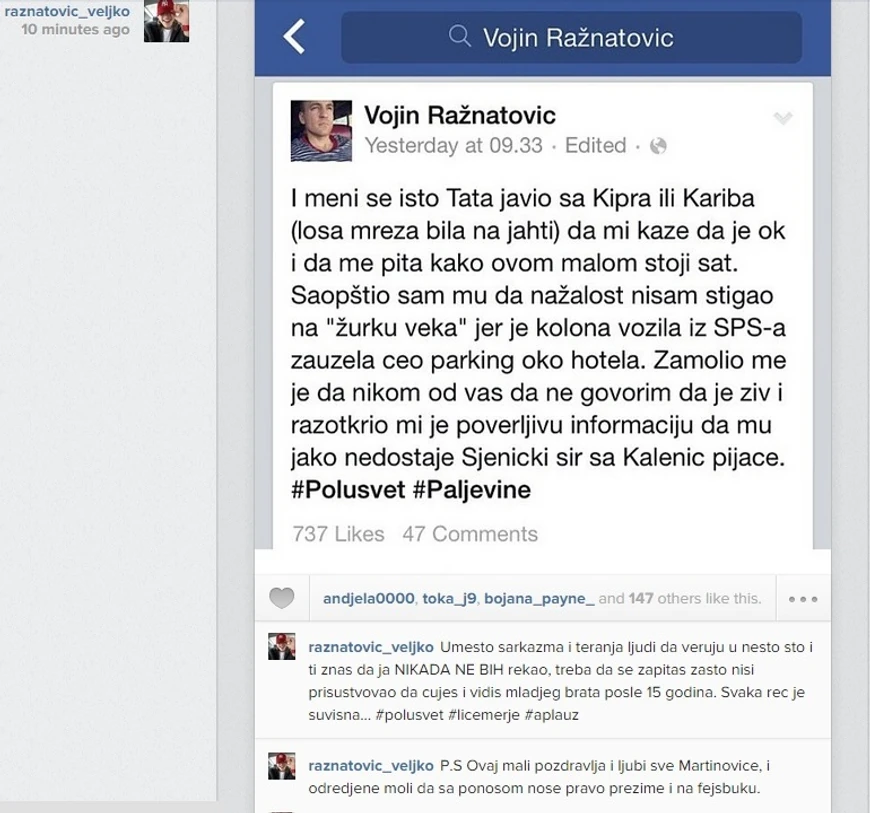This screenshot has height=813, width=870.
Task: Click raznatovic_veljko username at top left
Action: tap(67, 11)
